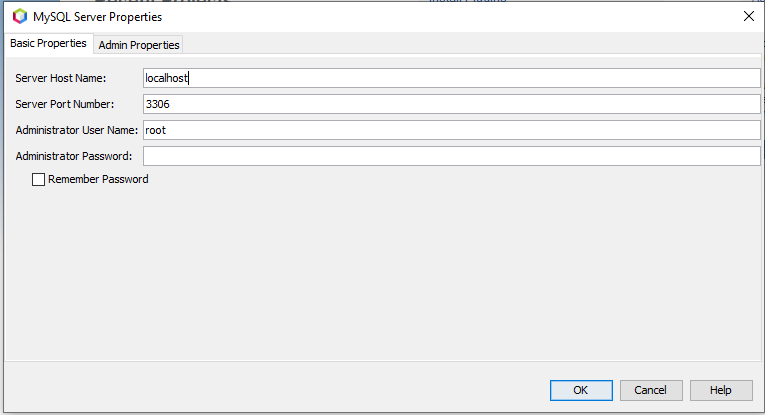
Task: Click into the Administrator Password field
Action: click(451, 156)
